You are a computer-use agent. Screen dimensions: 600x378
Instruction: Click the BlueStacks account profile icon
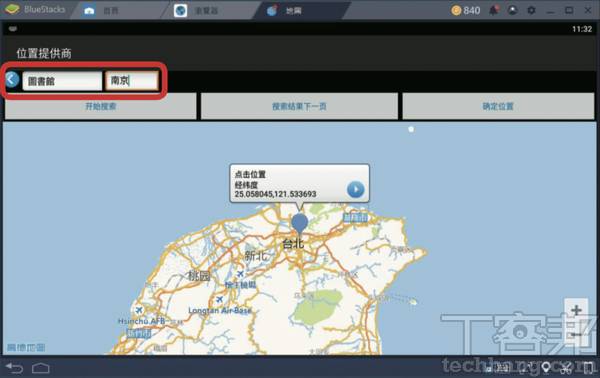512,10
